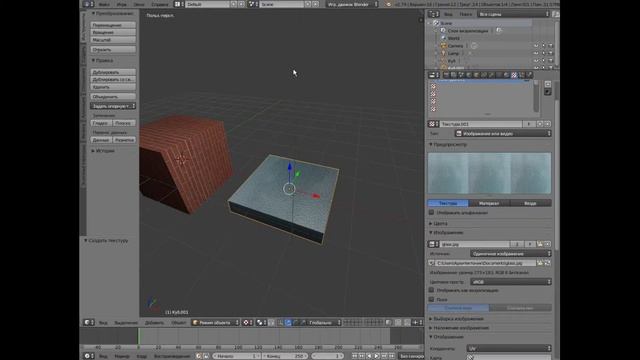
Task: Toggle visibility of Куб in outliner
Action: (536, 61)
